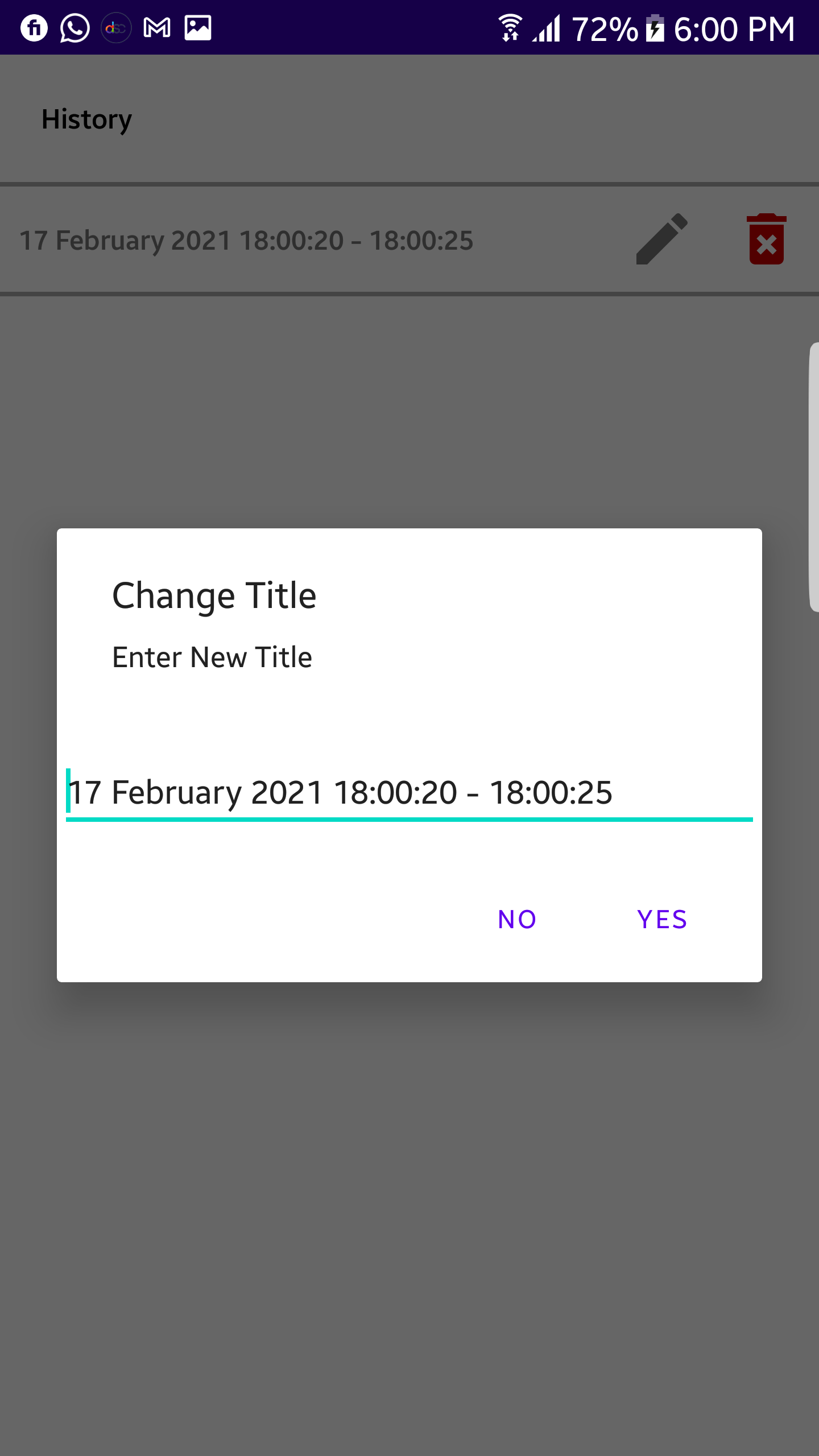This screenshot has height=1456, width=819.
Task: Tap the Wi-Fi status icon
Action: tap(510, 28)
